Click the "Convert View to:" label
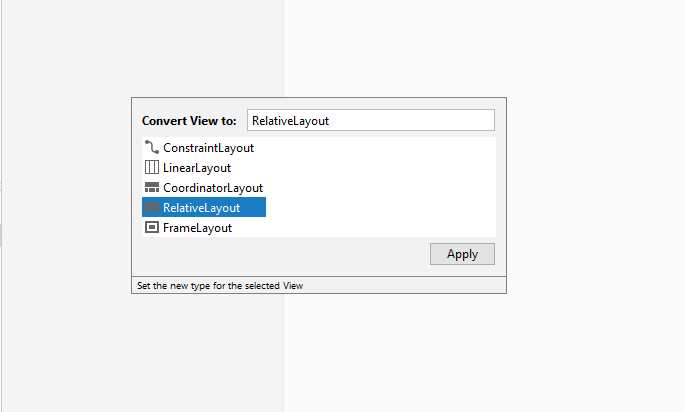The height and width of the screenshot is (412, 685). point(189,121)
